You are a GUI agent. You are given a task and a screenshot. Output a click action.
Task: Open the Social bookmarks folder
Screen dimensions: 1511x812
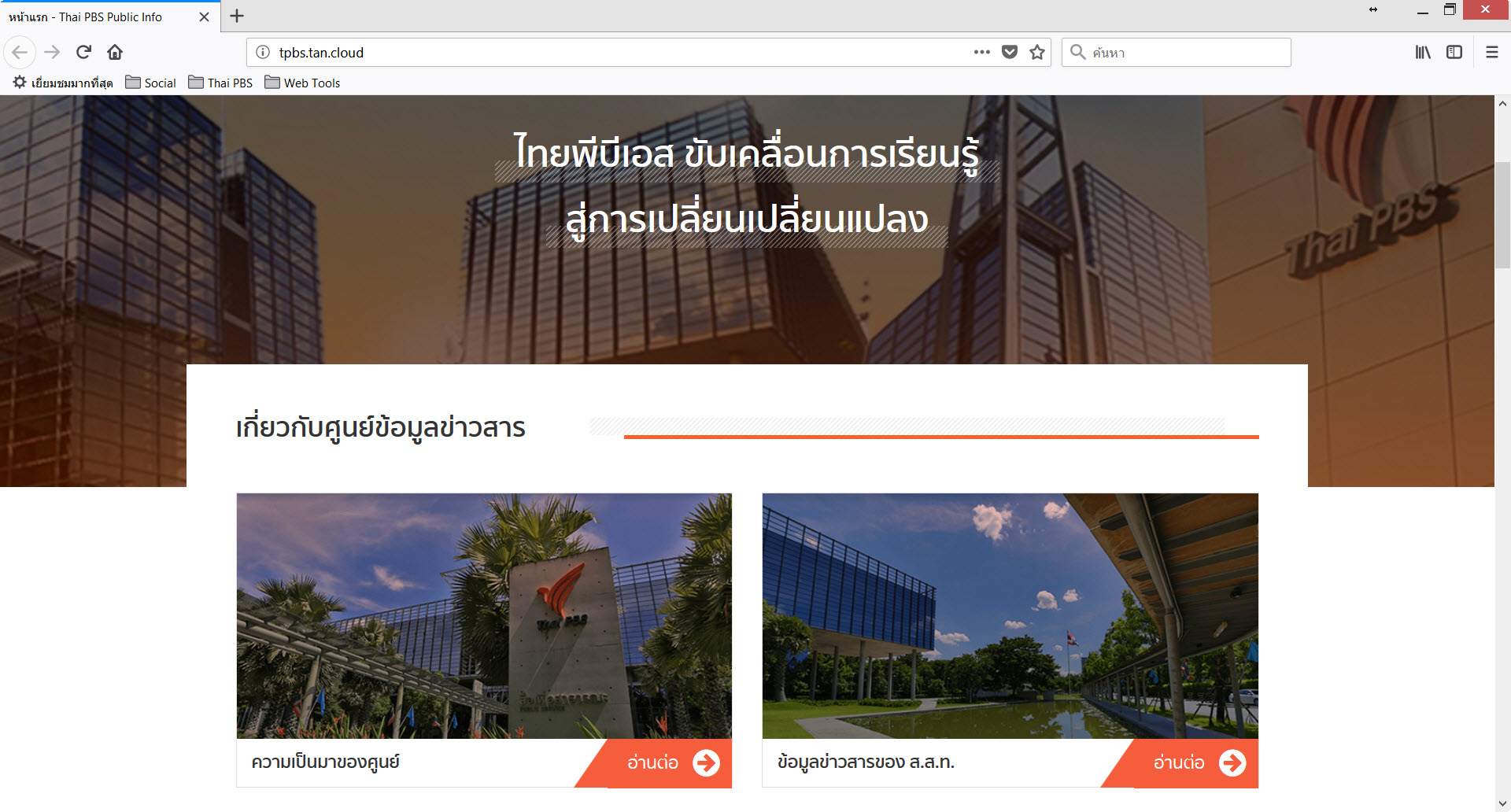pyautogui.click(x=151, y=83)
